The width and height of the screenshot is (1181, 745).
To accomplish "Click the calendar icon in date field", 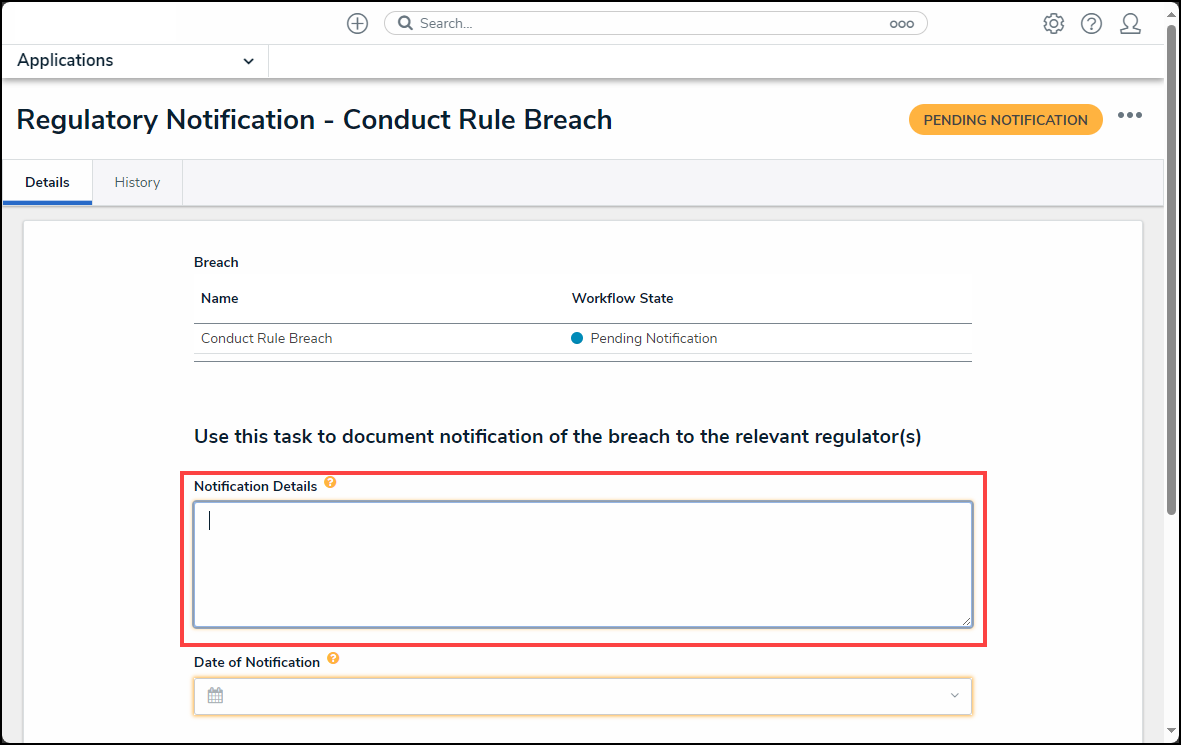I will point(215,695).
